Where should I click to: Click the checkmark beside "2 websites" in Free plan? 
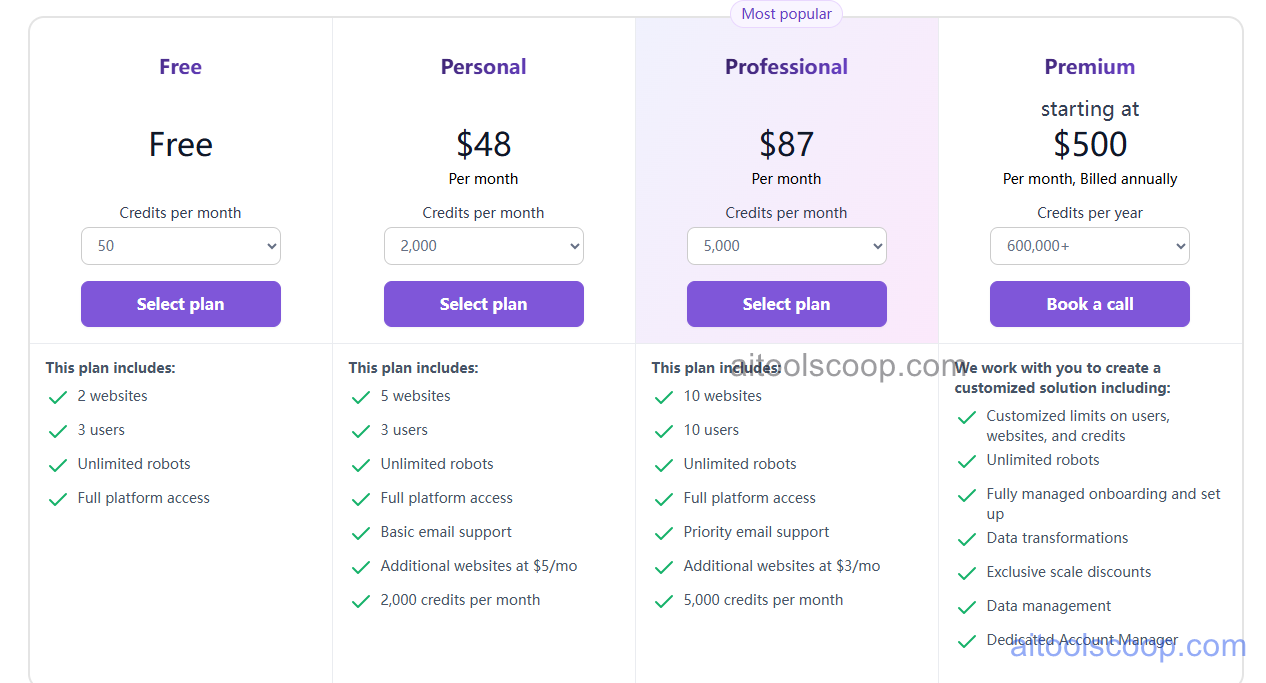[x=57, y=396]
